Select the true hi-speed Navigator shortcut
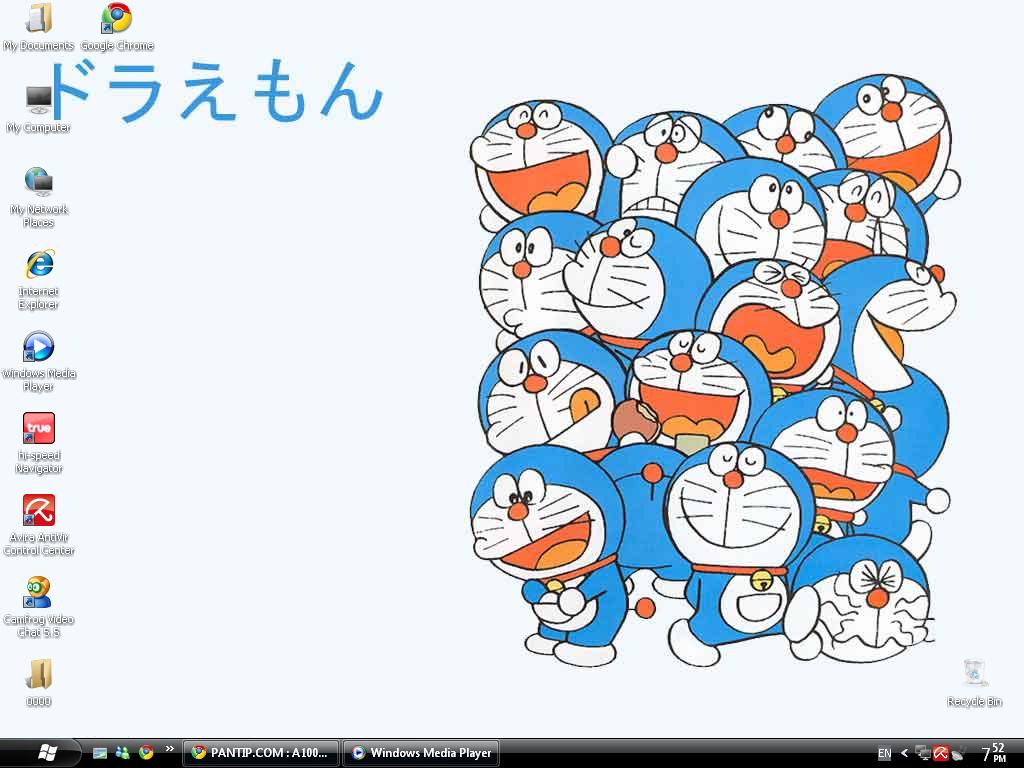The image size is (1024, 768). coord(39,443)
